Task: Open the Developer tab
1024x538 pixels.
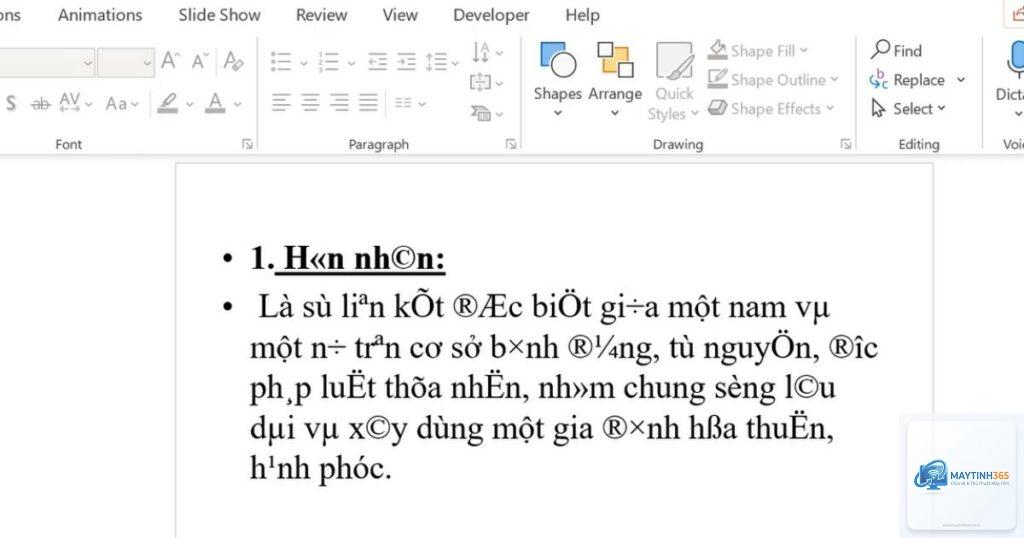Action: pyautogui.click(x=491, y=15)
